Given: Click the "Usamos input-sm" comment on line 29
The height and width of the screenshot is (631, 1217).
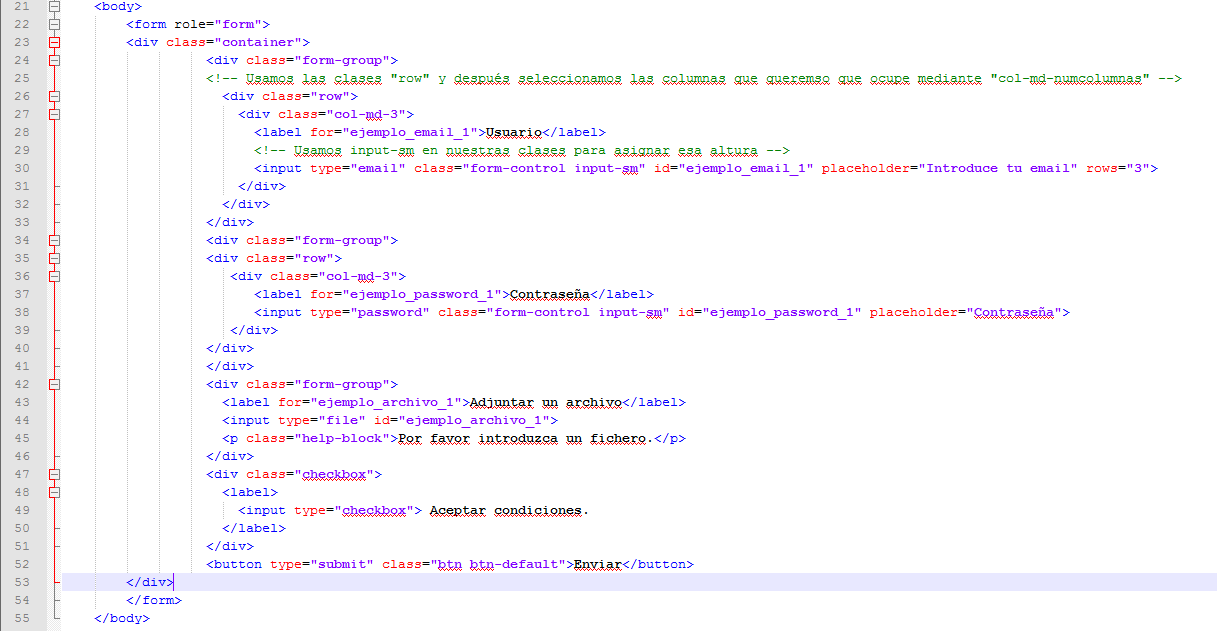Looking at the screenshot, I should click(522, 150).
